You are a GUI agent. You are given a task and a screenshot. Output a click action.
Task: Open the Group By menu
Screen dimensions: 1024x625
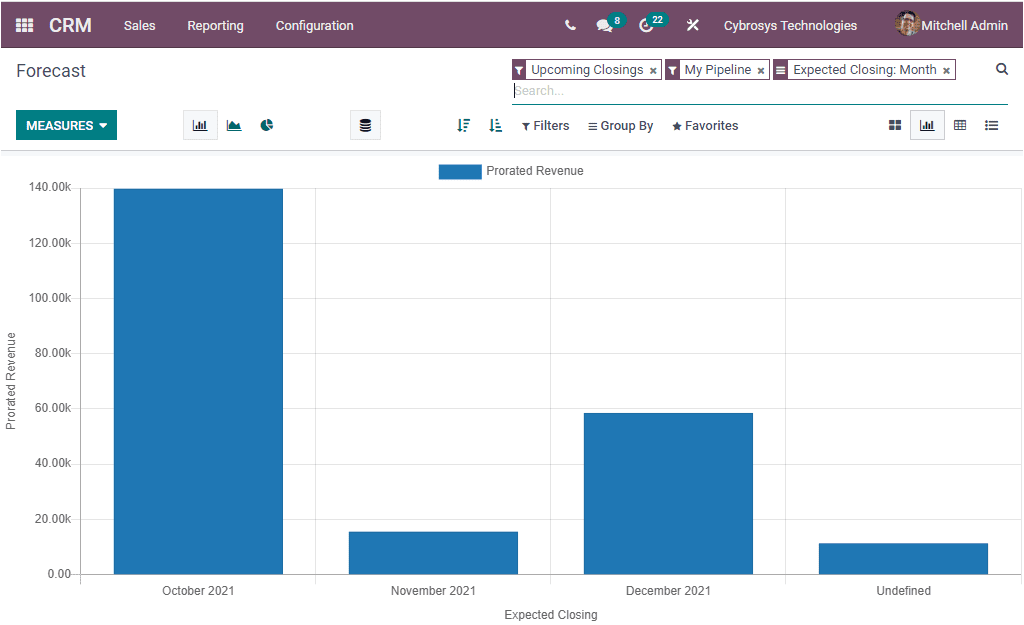click(620, 125)
